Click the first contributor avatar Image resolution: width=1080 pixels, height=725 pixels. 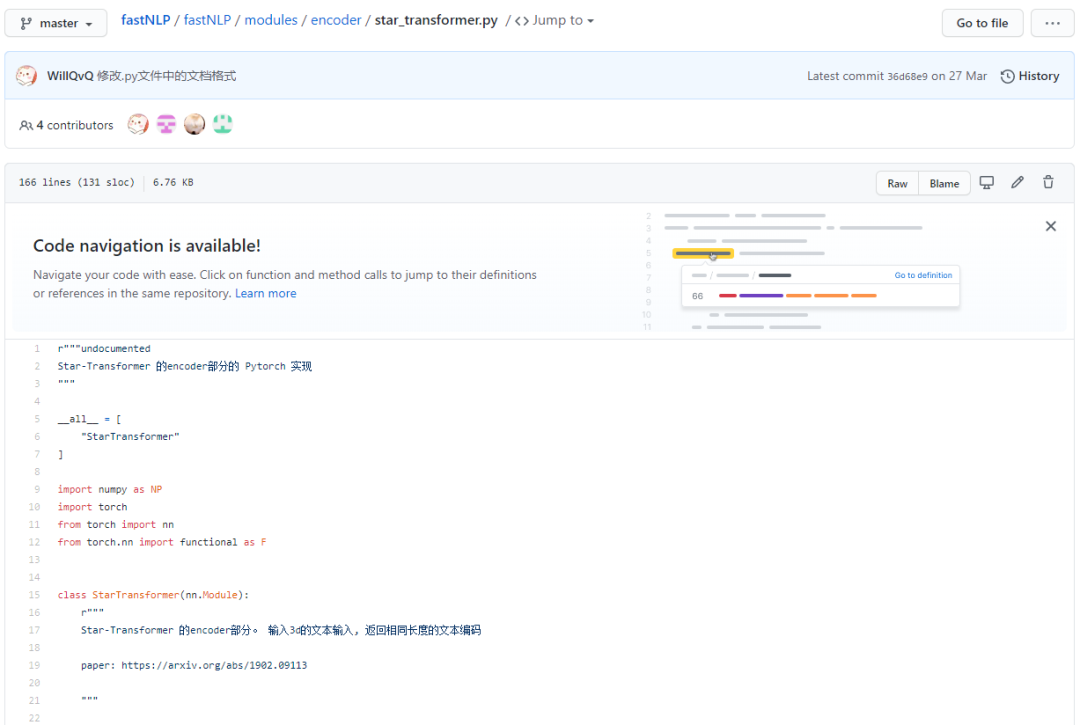pos(138,124)
